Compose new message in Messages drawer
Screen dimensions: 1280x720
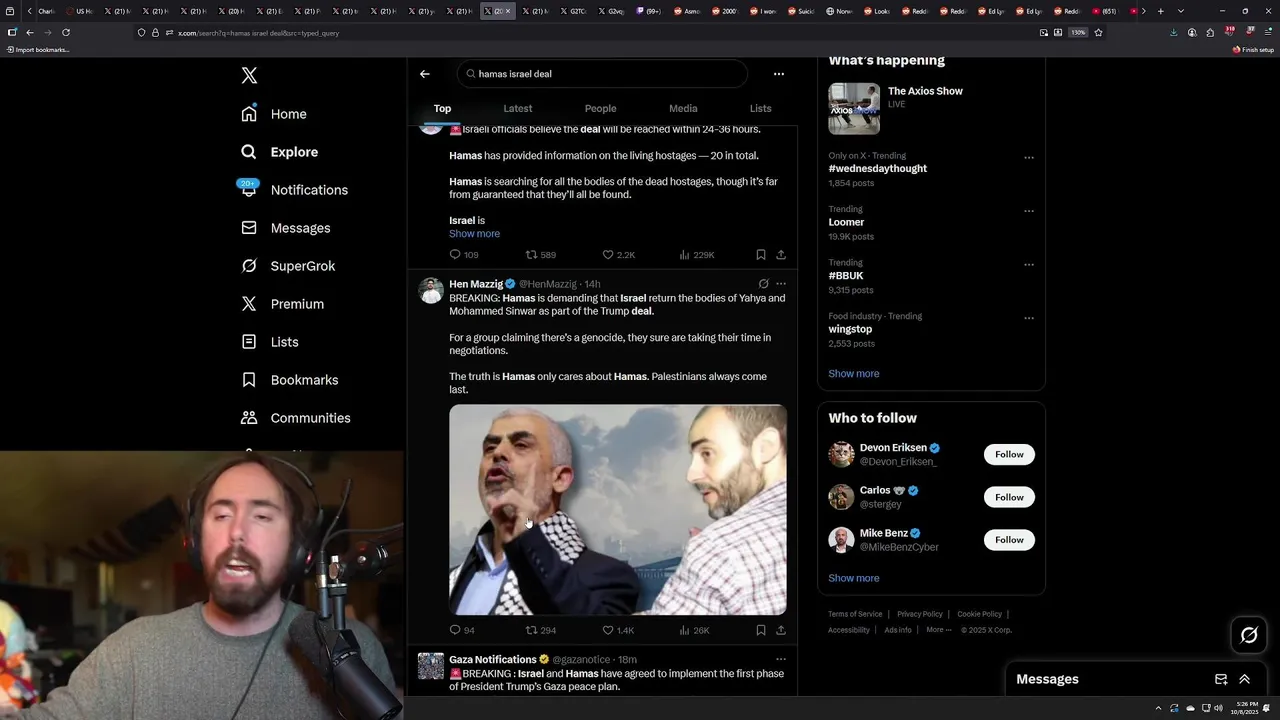[1221, 679]
